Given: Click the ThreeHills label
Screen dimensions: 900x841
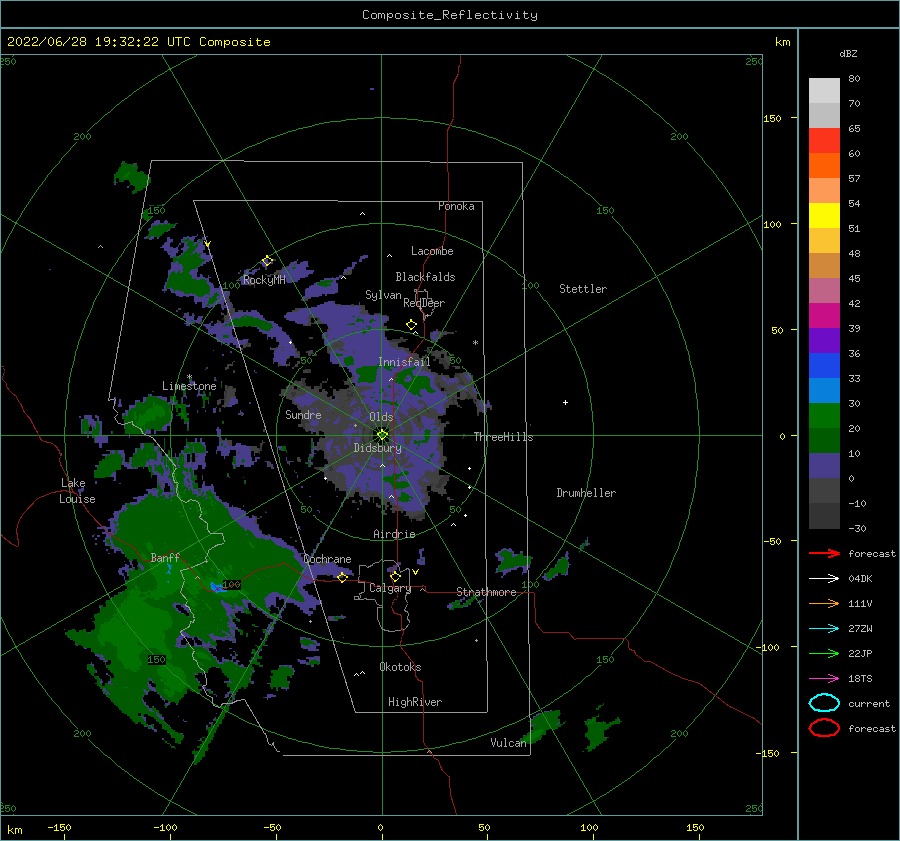Looking at the screenshot, I should [503, 437].
